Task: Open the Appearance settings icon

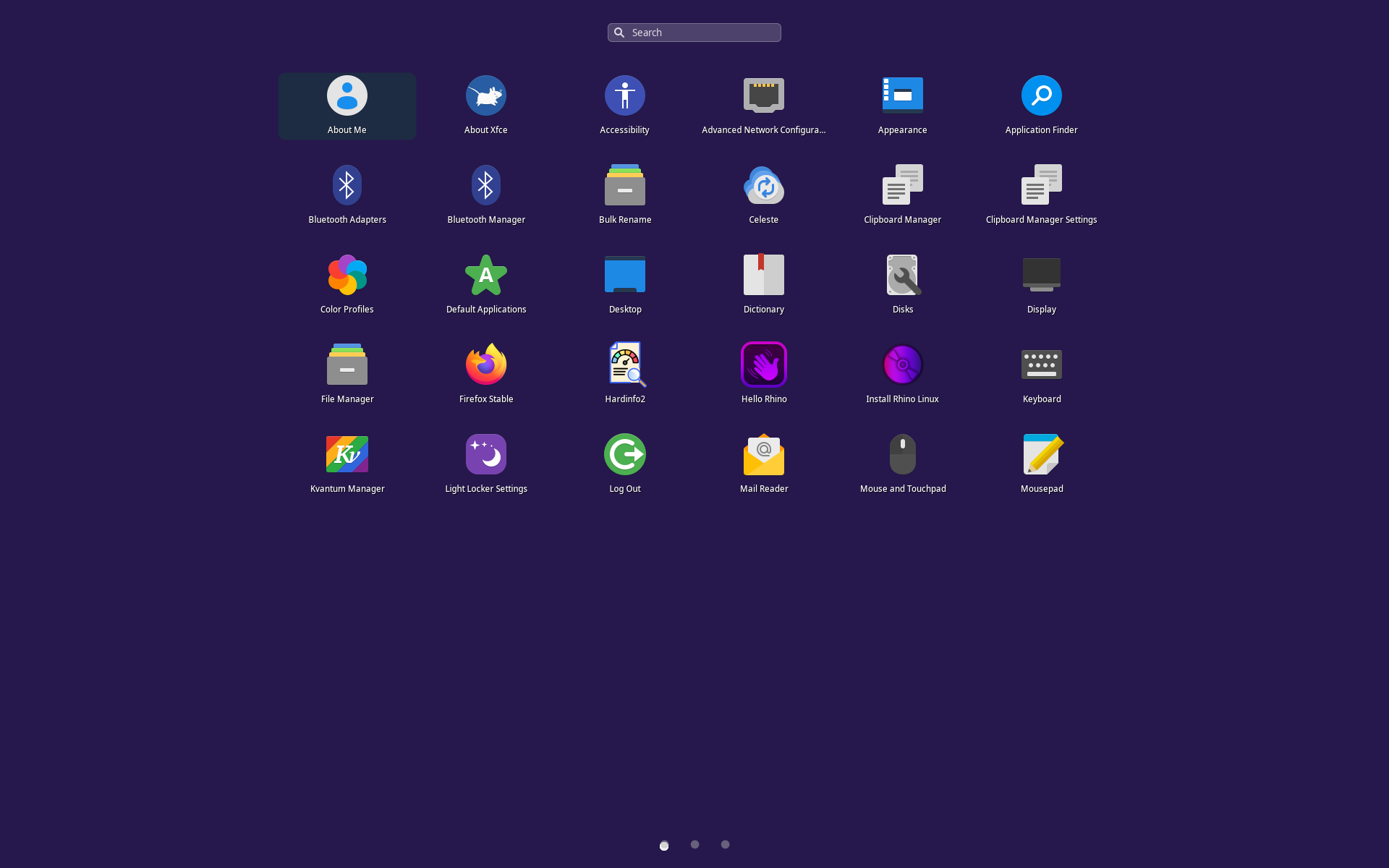Action: (903, 95)
